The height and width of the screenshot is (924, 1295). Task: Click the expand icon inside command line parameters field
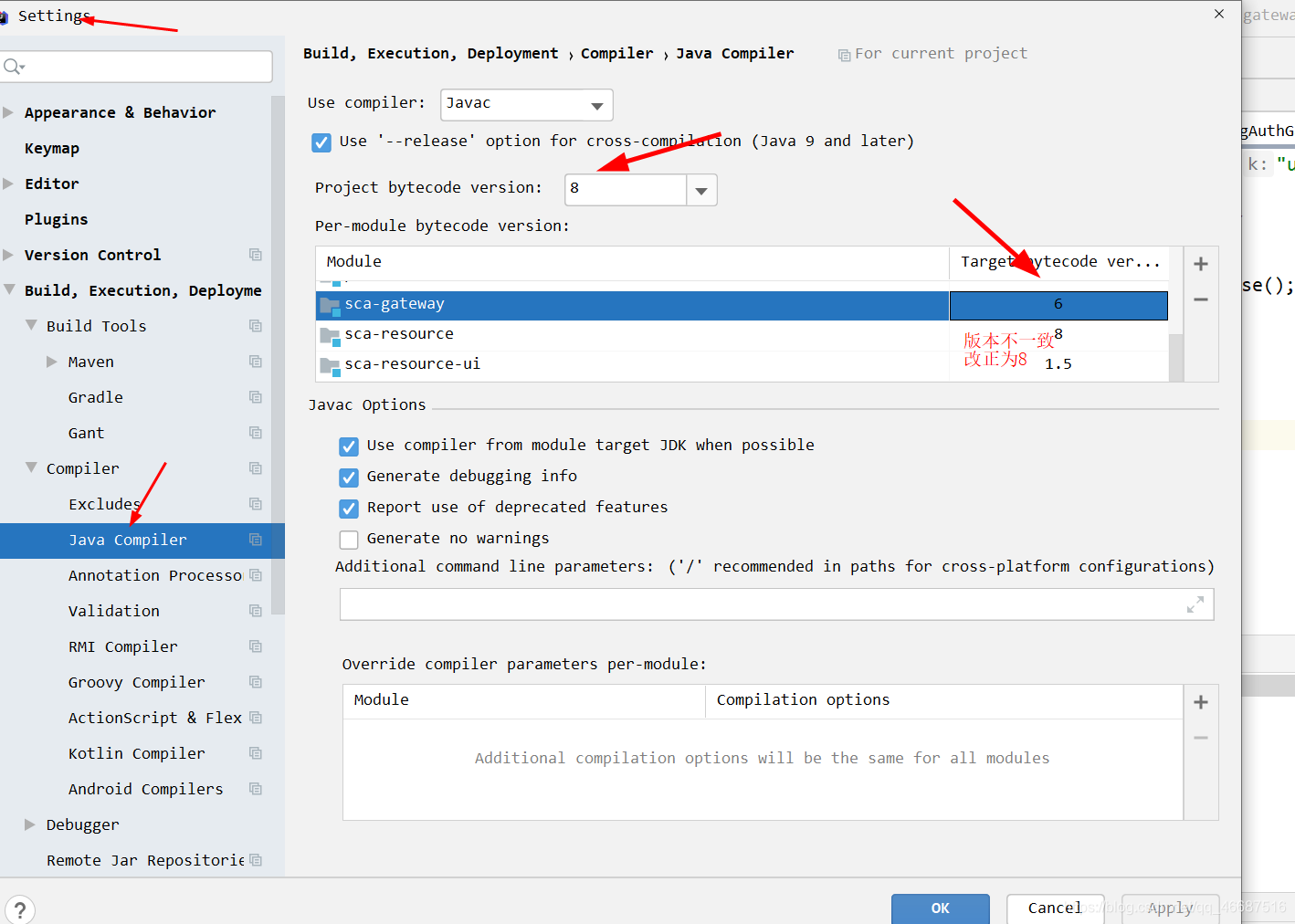pyautogui.click(x=1196, y=604)
